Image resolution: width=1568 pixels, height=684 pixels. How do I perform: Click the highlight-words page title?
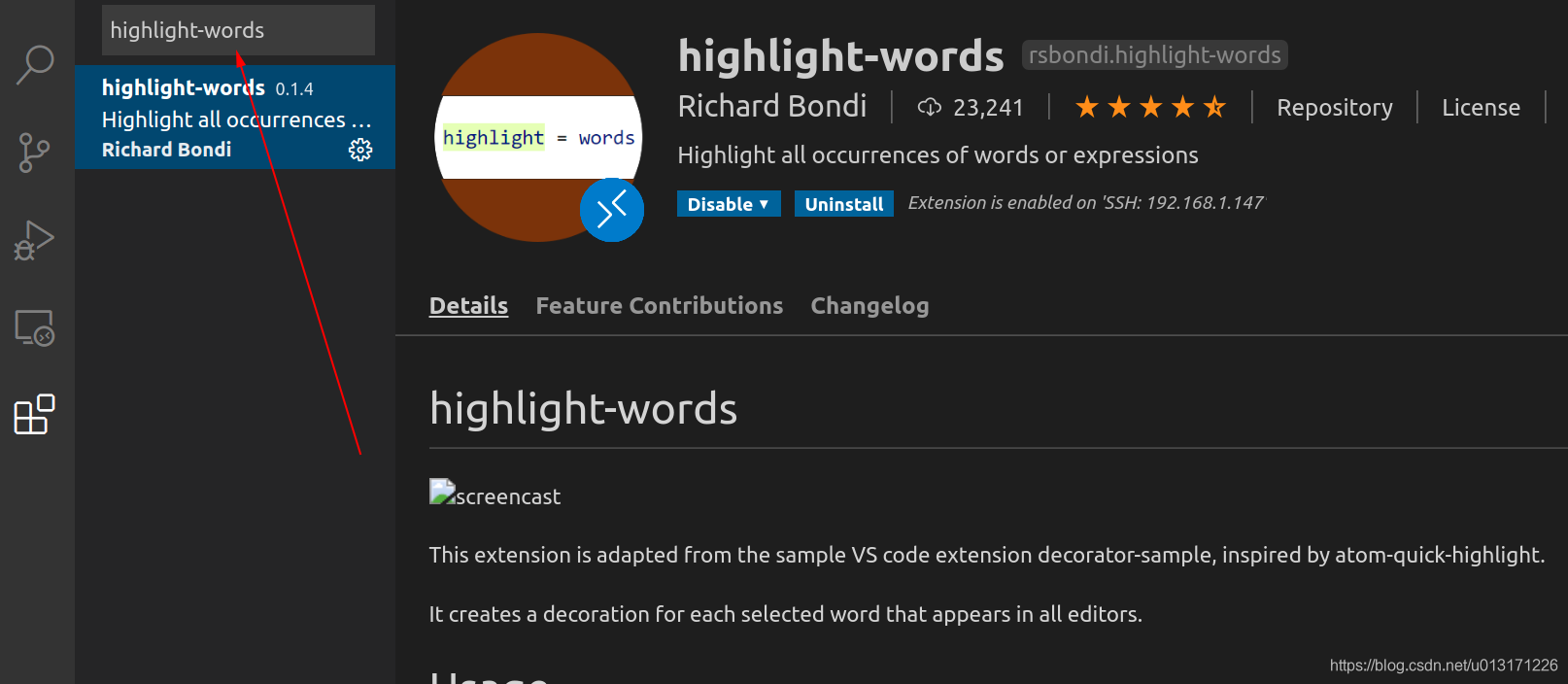pos(840,56)
